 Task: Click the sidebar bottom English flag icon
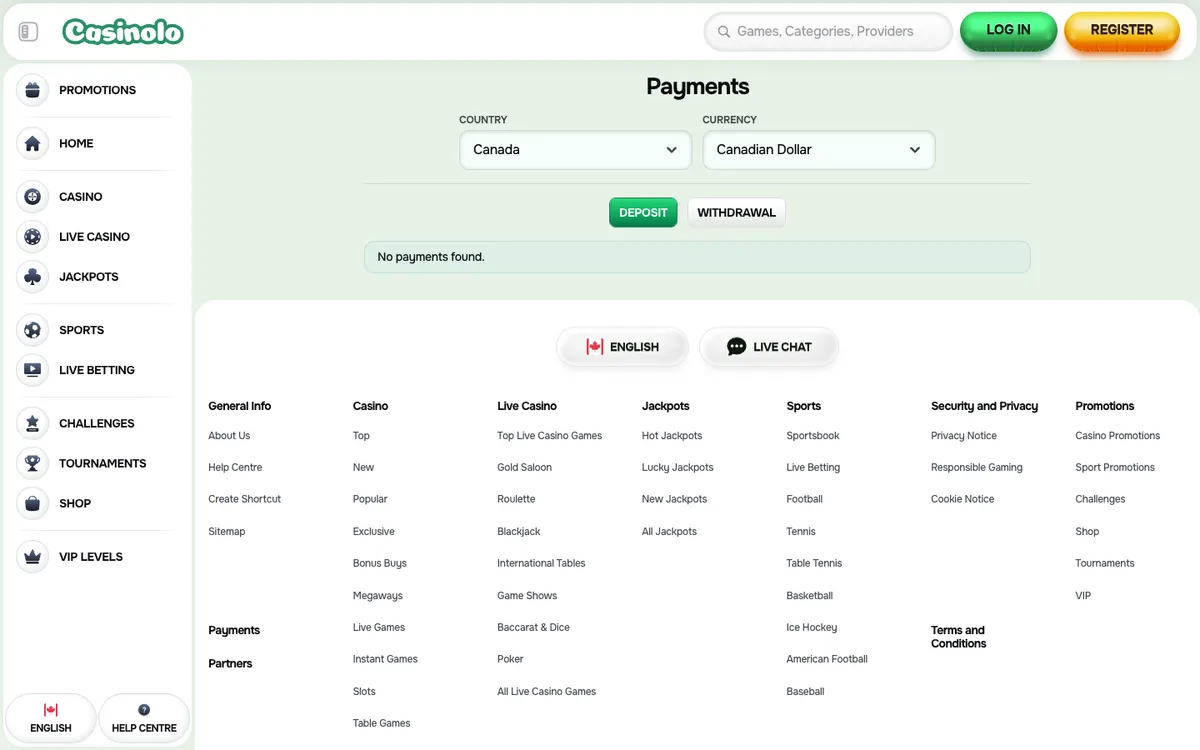(x=51, y=710)
